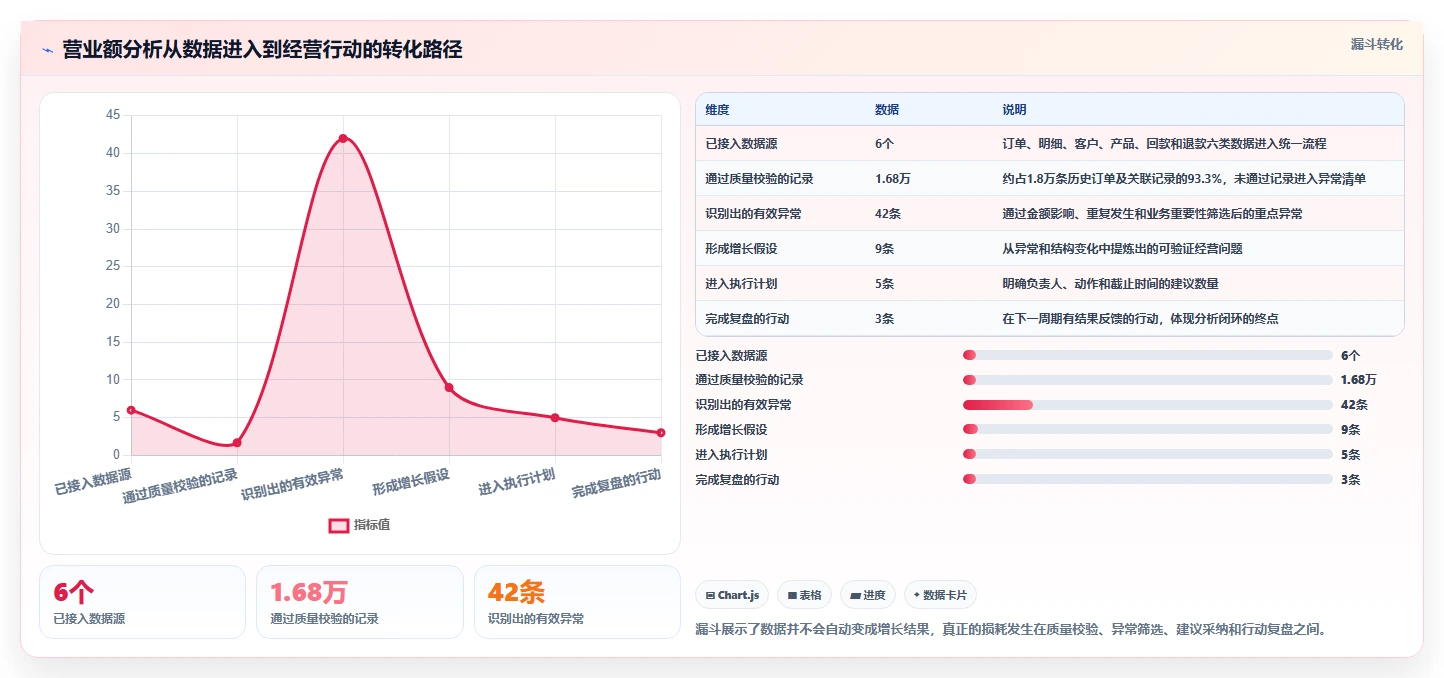Click table cell 进入执行计划
This screenshot has width=1444, height=678.
(x=741, y=284)
